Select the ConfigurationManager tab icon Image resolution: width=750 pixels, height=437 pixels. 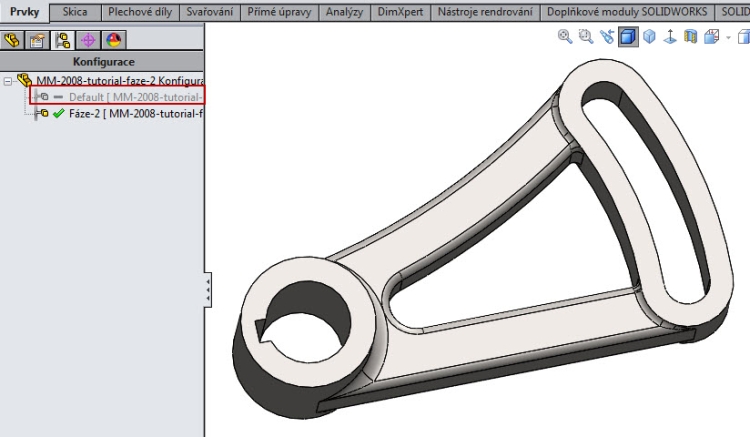(x=63, y=40)
